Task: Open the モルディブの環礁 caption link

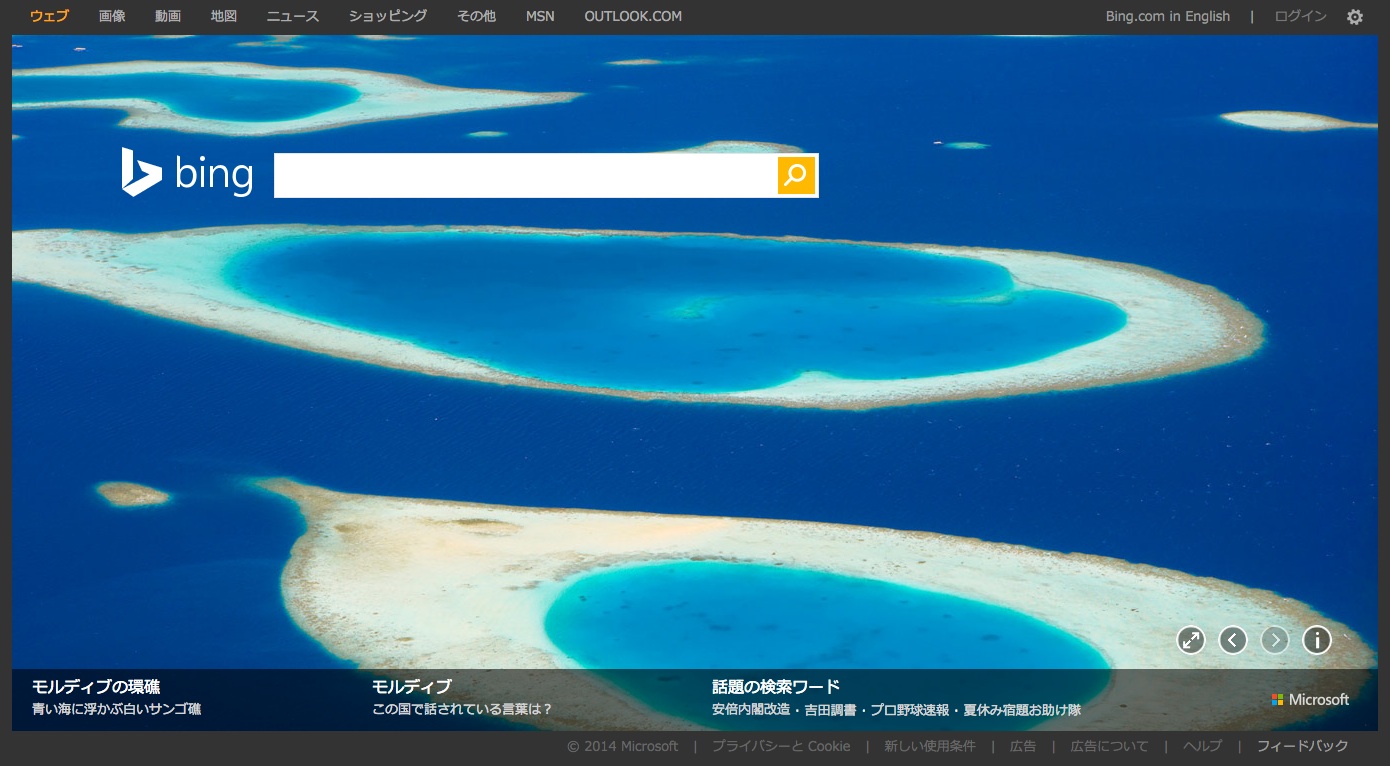Action: tap(96, 687)
